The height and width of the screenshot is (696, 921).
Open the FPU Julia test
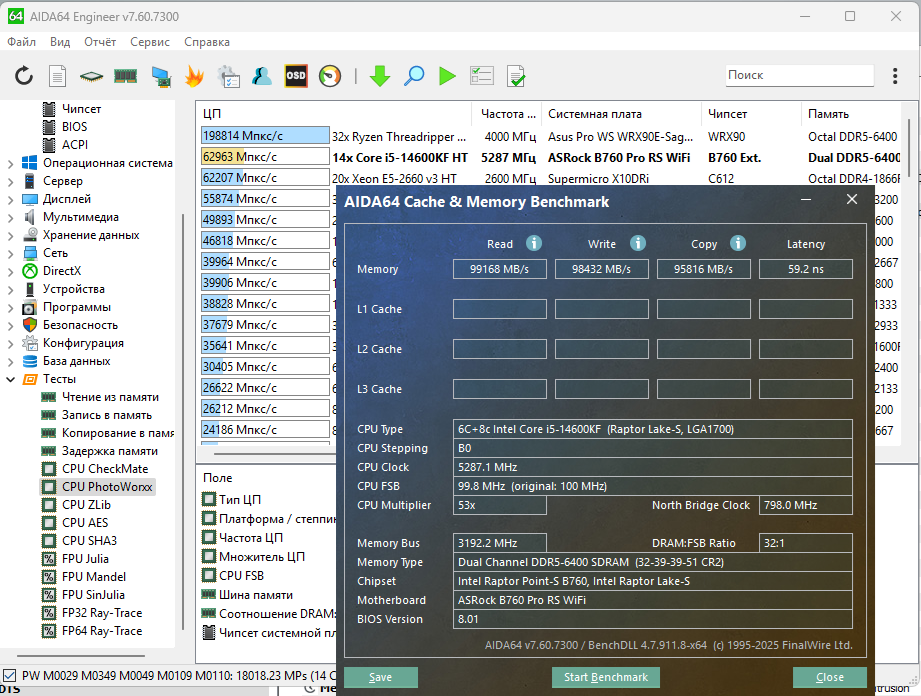pyautogui.click(x=85, y=559)
